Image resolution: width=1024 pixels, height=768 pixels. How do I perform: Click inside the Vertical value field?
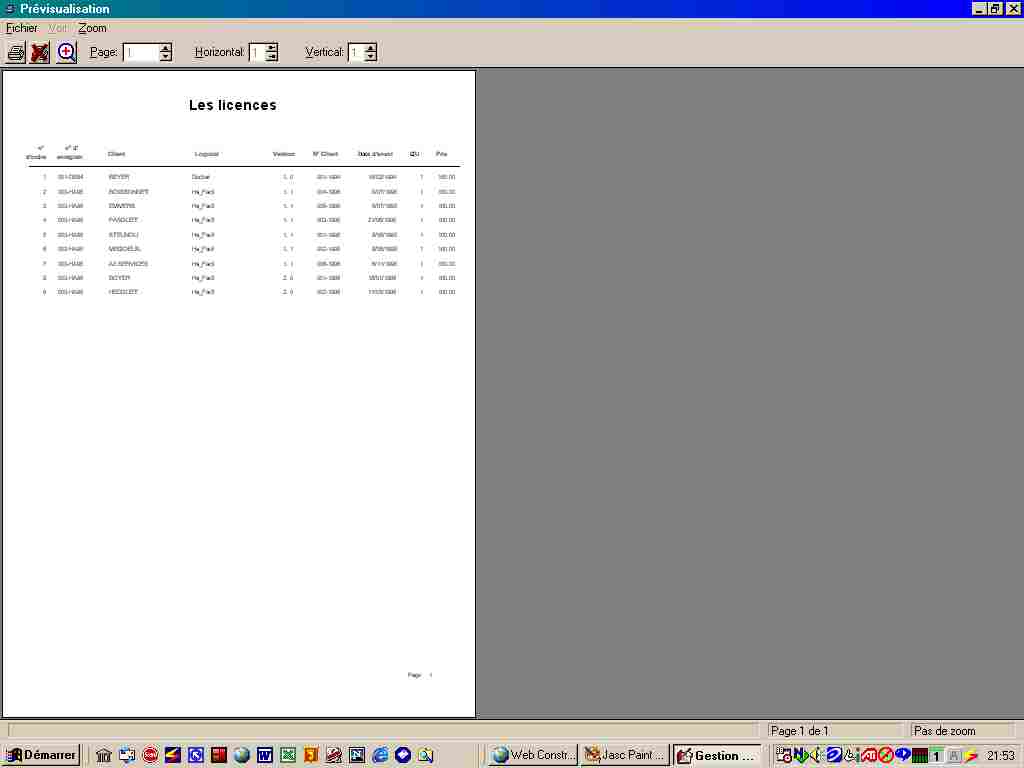pos(356,52)
